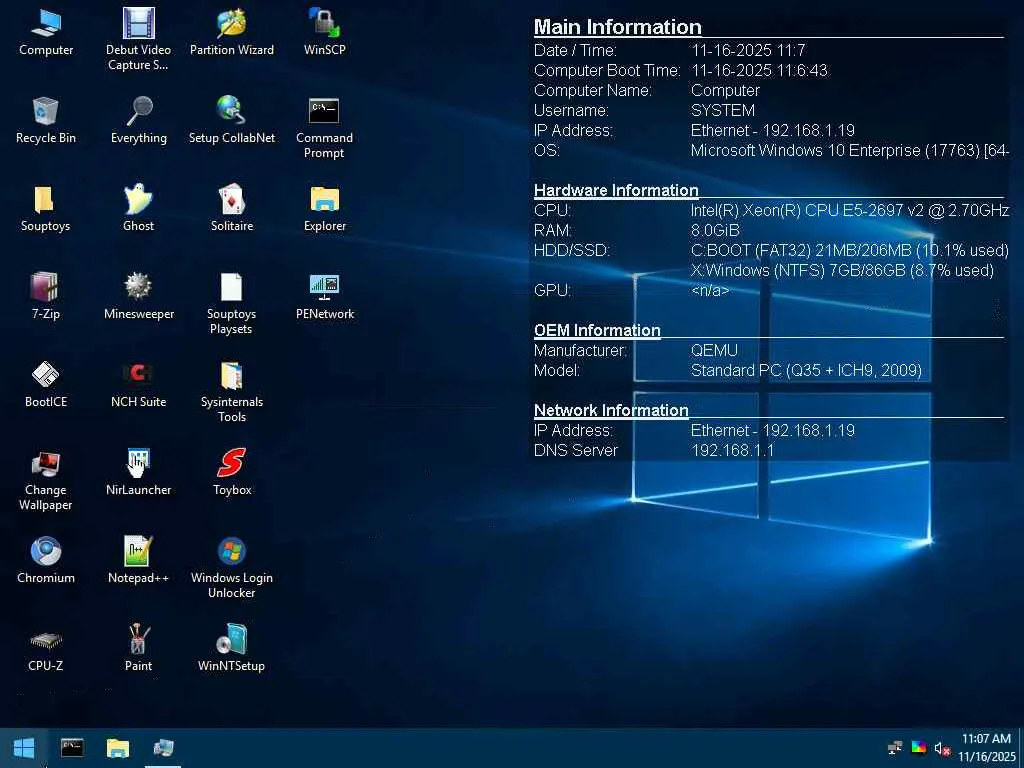Screen dimensions: 1024x768
Task: Select the active network app taskbar button
Action: coord(163,748)
